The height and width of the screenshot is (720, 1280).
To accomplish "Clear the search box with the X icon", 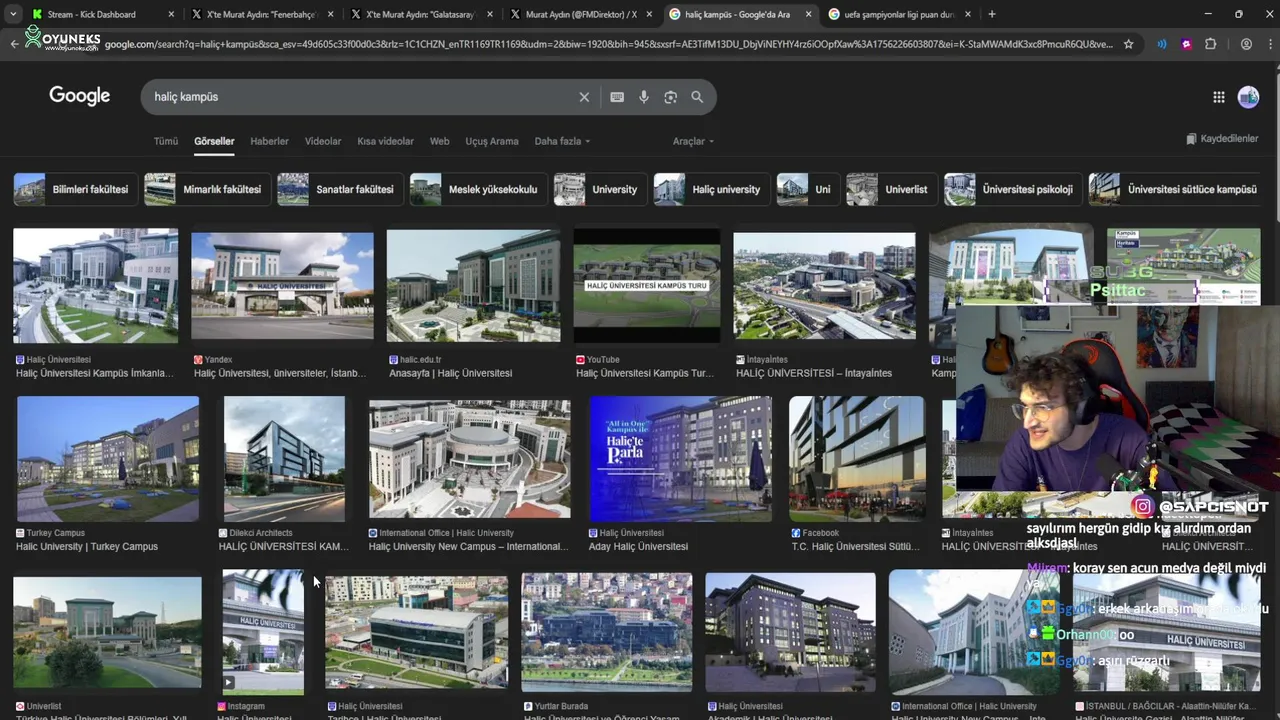I will 584,97.
